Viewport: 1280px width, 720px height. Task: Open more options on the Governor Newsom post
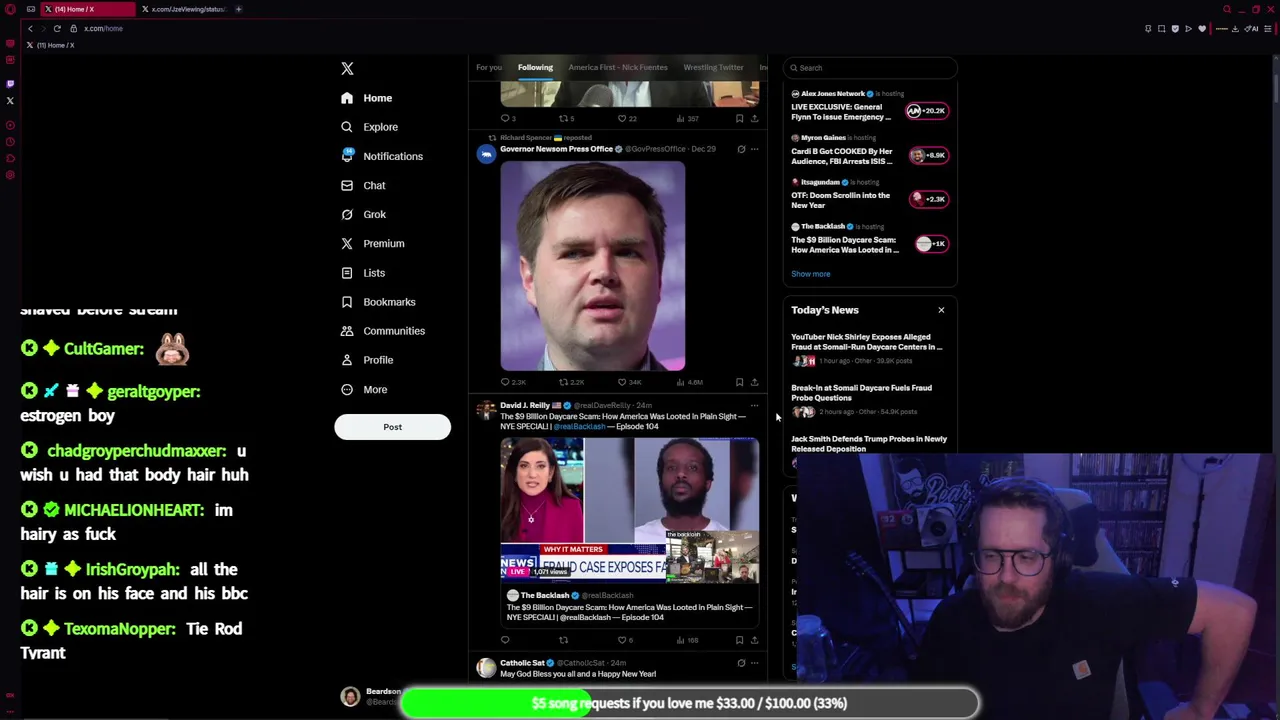point(755,149)
